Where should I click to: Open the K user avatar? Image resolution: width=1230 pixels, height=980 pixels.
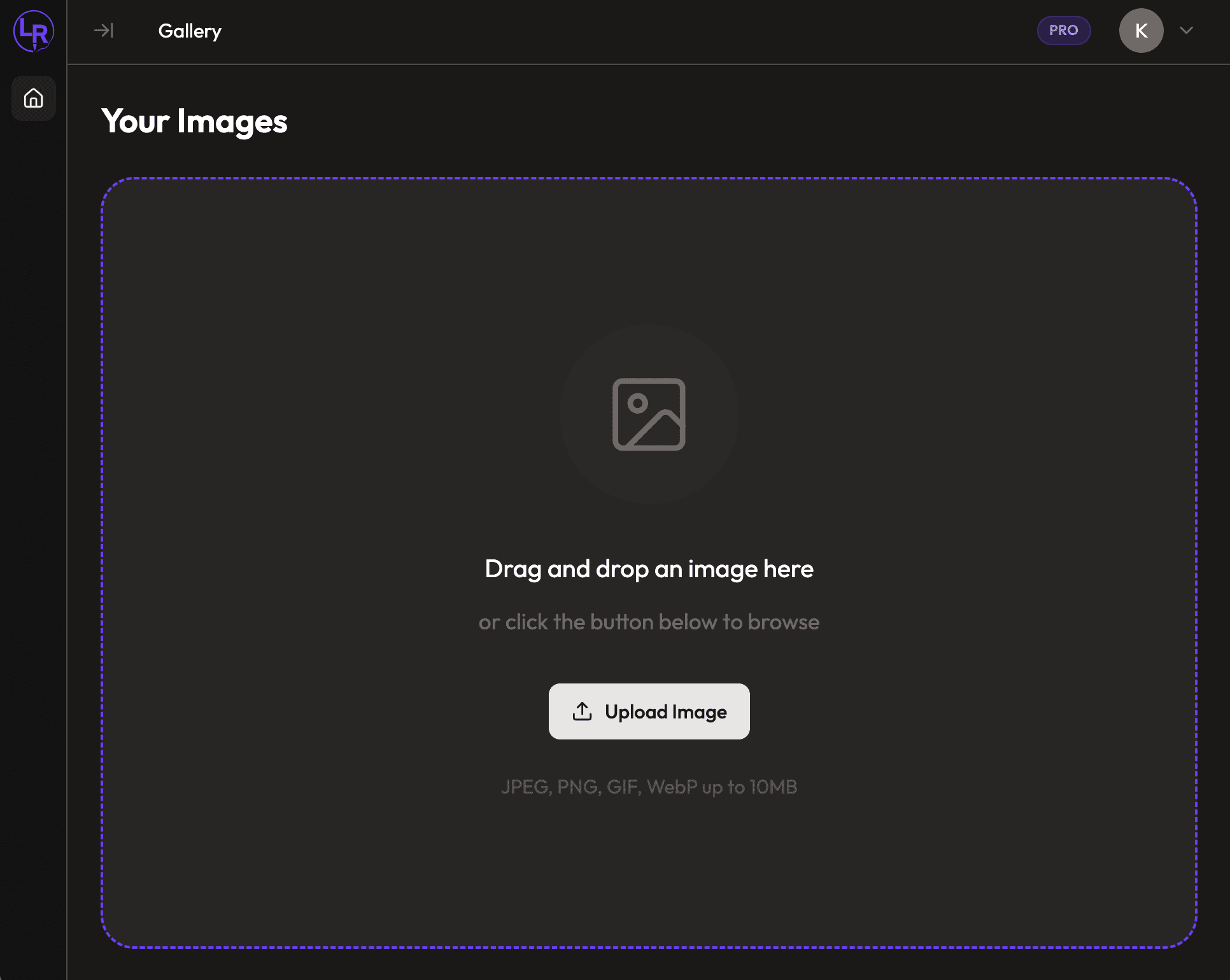(x=1141, y=31)
